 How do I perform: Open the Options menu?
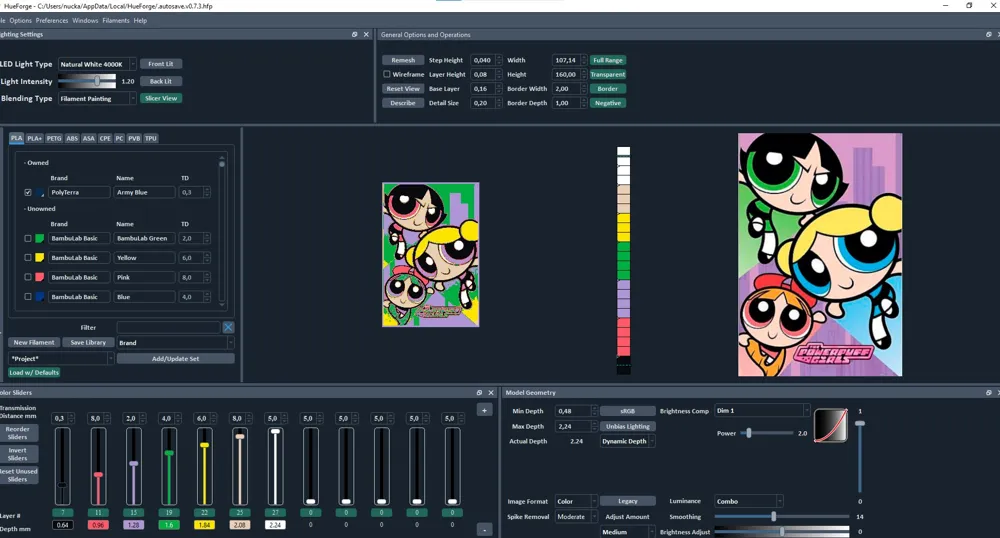pyautogui.click(x=20, y=20)
